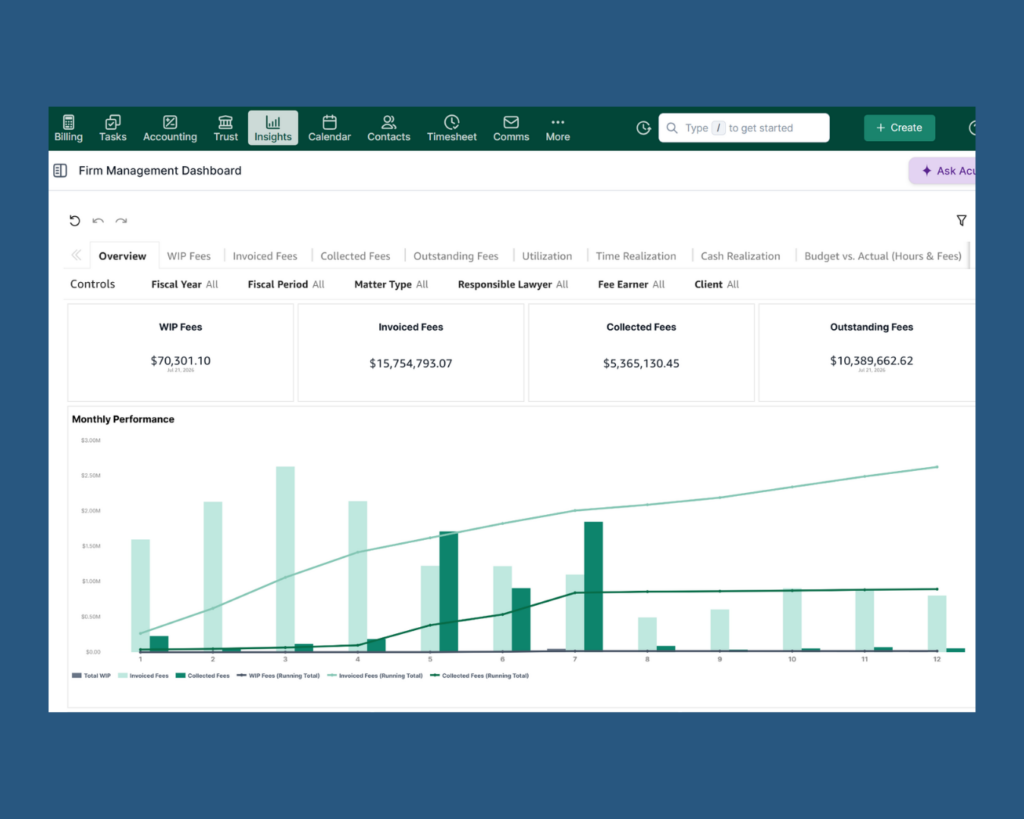
Task: Toggle the sidebar panel icon beside dashboard title
Action: (60, 170)
